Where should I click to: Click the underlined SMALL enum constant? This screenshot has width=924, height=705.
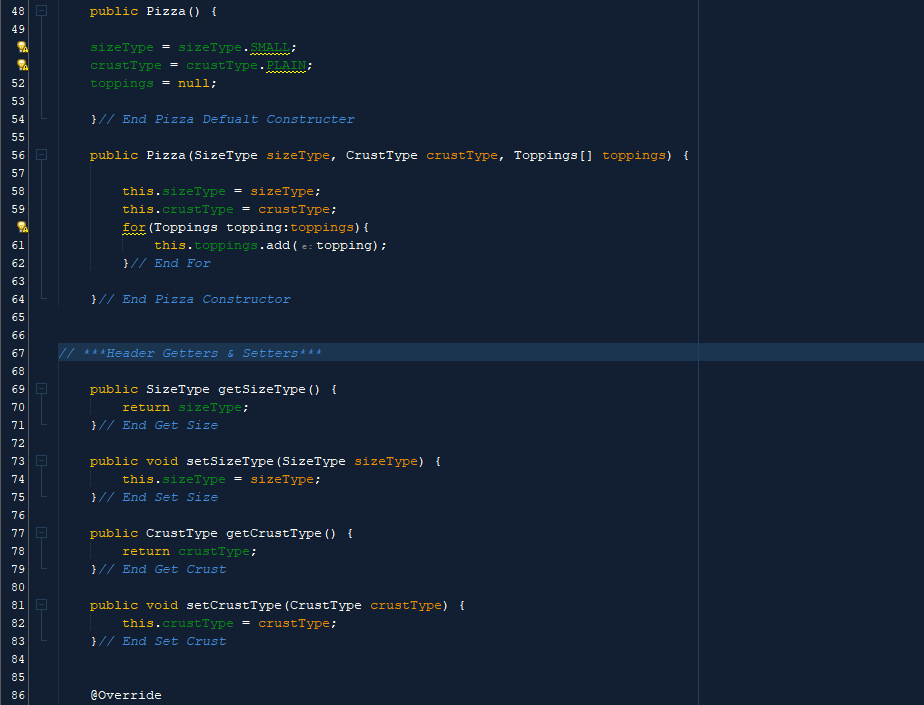coord(270,47)
